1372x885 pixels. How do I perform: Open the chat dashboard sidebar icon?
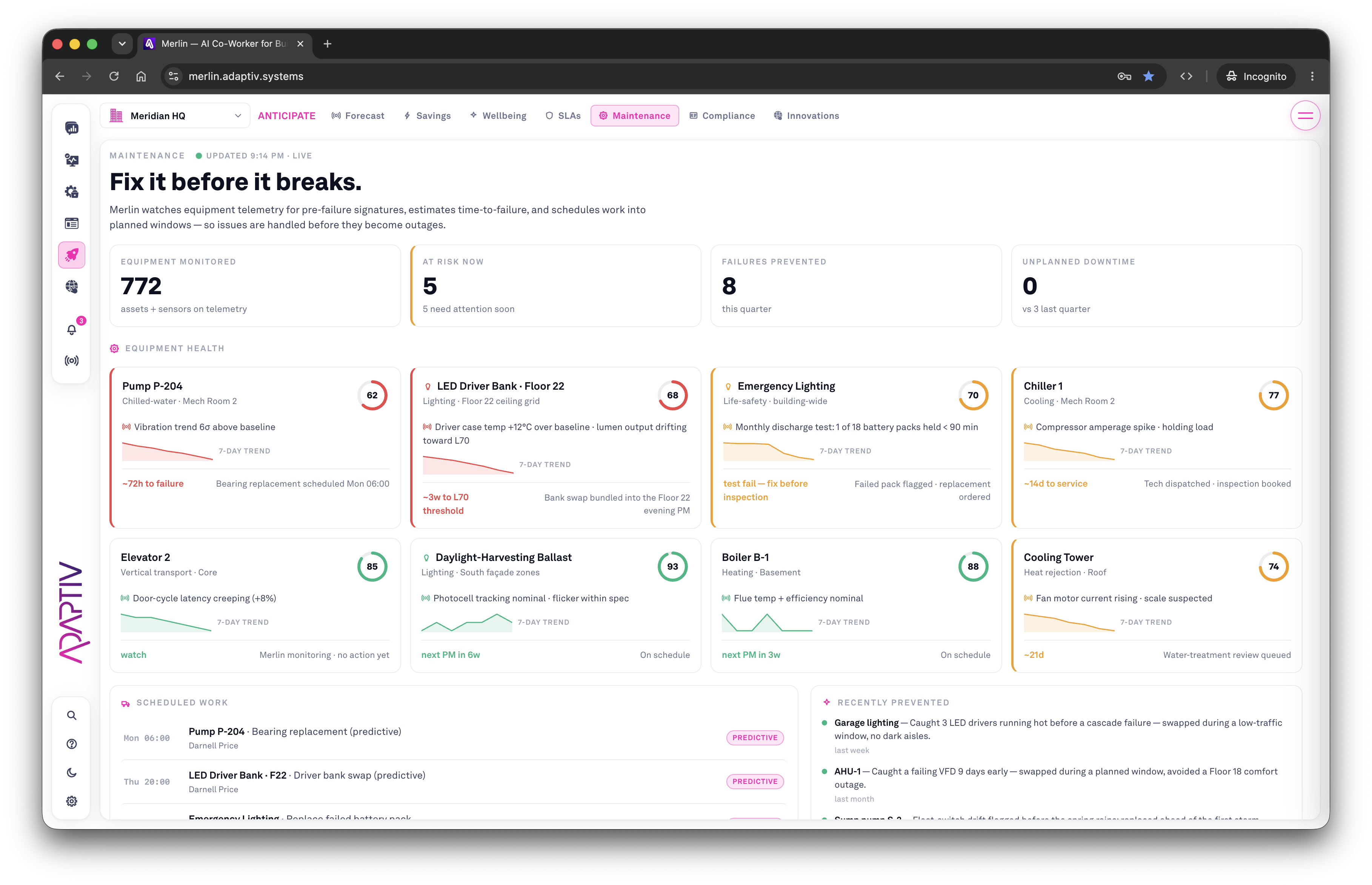click(x=71, y=128)
